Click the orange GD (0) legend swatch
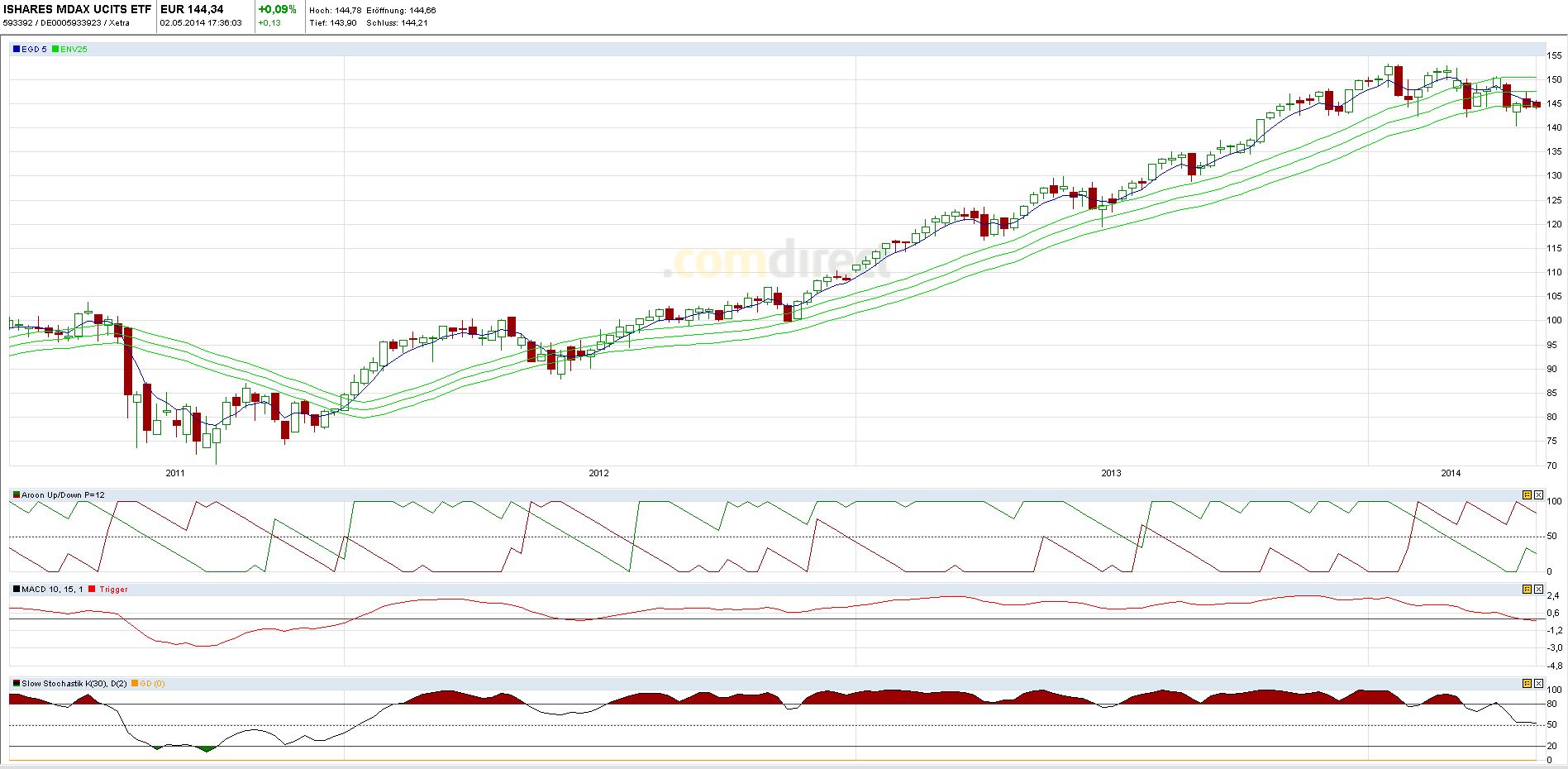The image size is (1568, 769). [135, 683]
